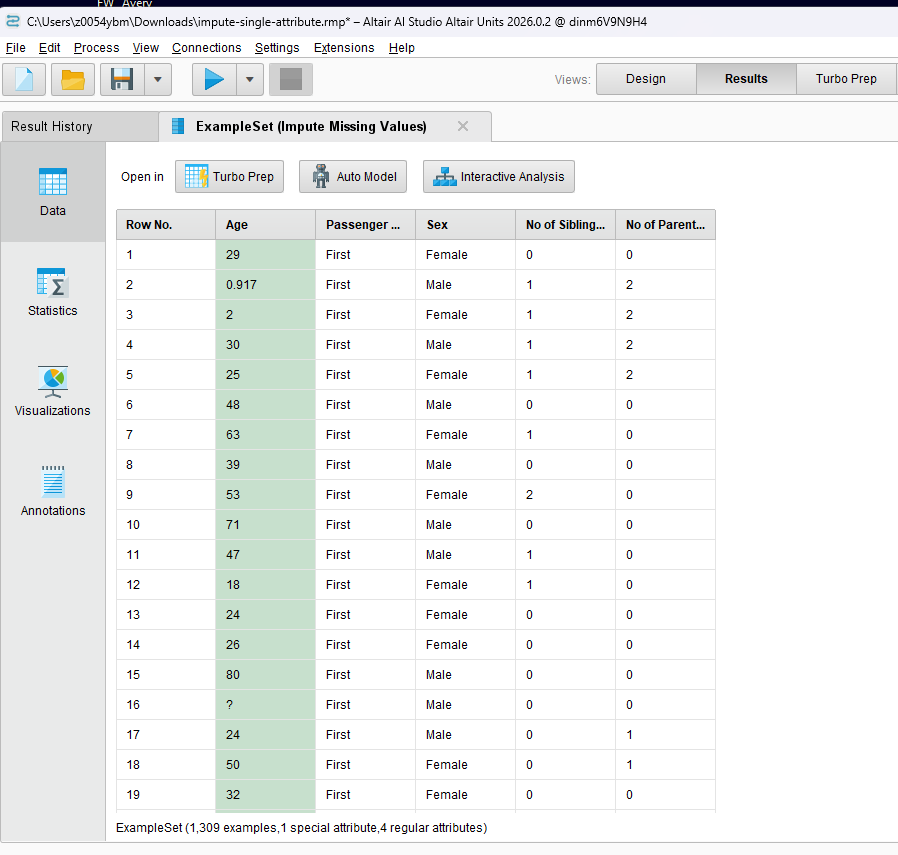Open the View menu
Viewport: 898px width, 855px height.
click(145, 48)
